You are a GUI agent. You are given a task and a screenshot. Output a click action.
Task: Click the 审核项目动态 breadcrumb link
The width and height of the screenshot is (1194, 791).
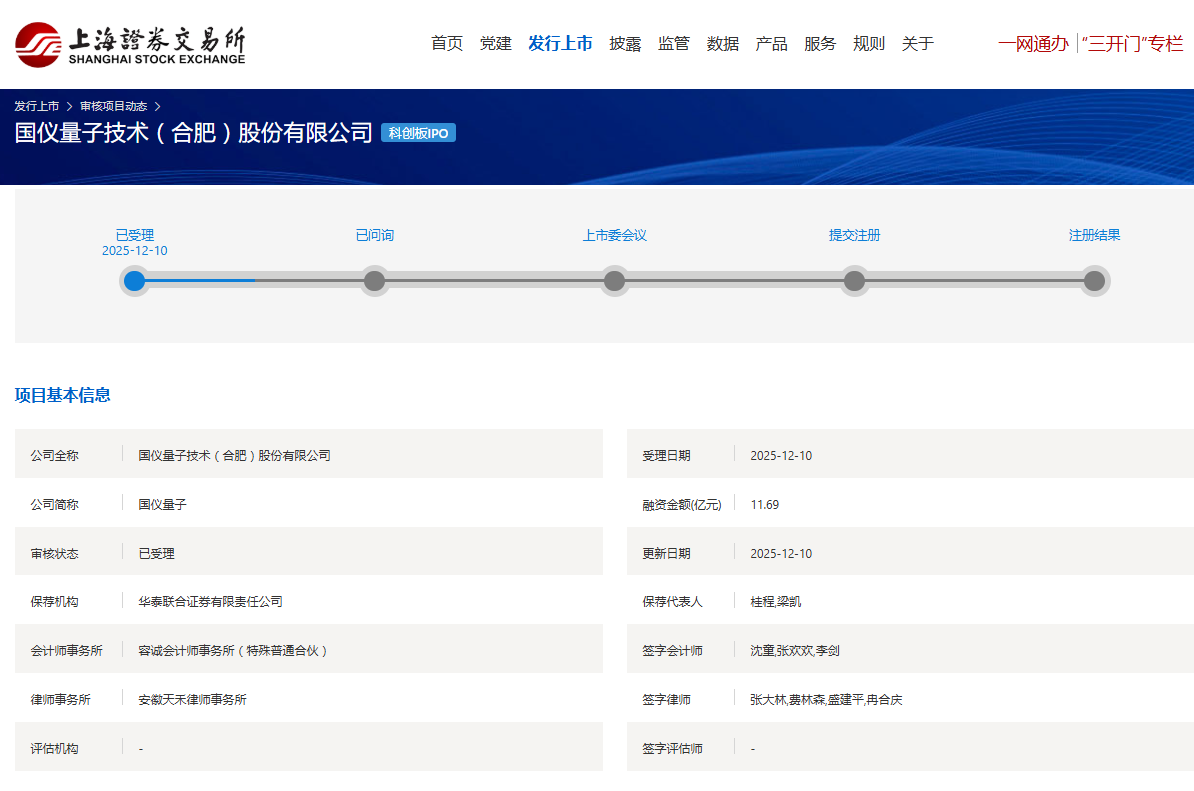coord(113,106)
